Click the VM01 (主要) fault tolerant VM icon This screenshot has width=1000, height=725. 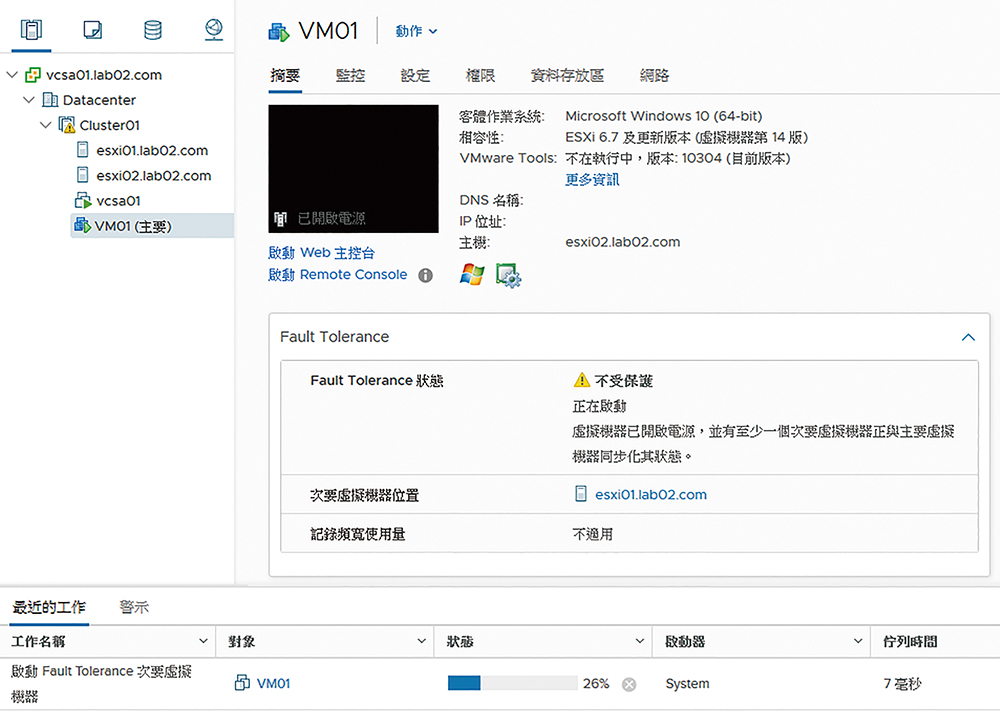click(x=82, y=225)
